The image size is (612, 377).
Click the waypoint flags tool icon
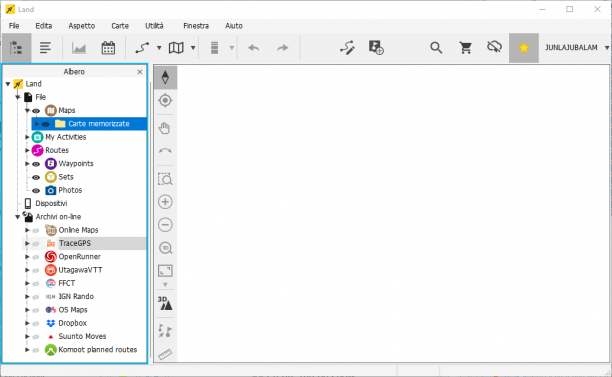pyautogui.click(x=165, y=331)
